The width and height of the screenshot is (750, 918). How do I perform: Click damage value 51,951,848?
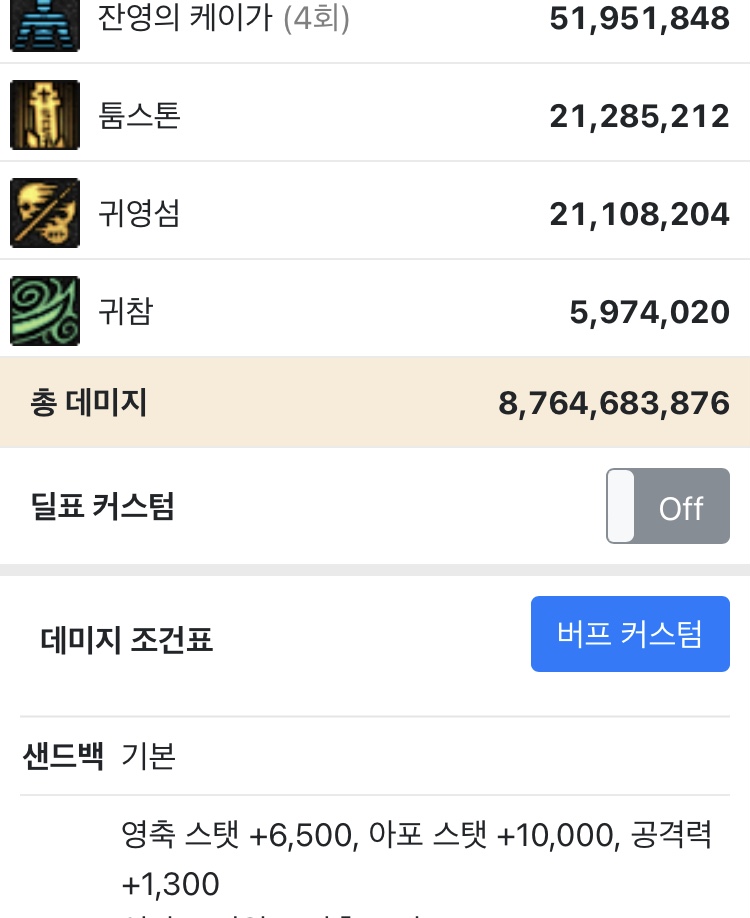[639, 18]
